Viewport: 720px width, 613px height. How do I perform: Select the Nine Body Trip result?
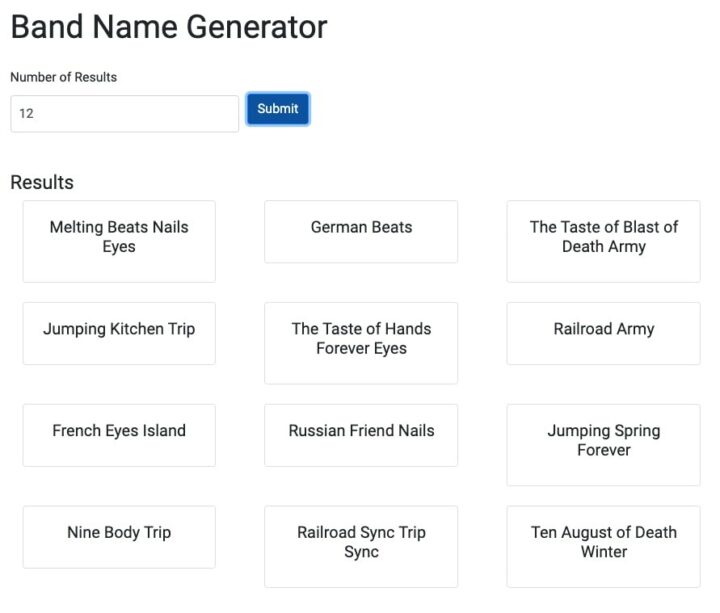(x=119, y=535)
